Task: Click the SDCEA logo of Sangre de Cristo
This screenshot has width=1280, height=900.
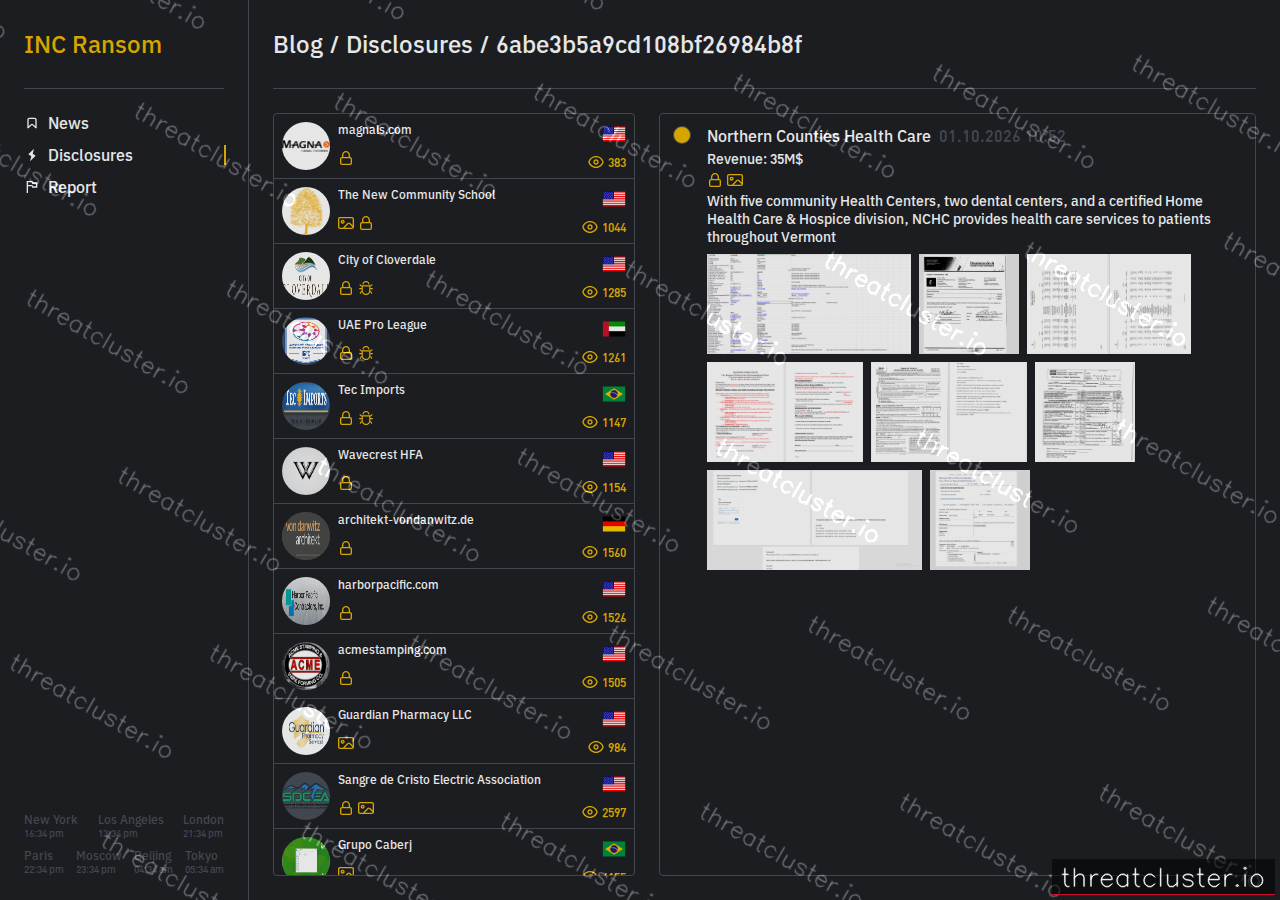Action: (306, 796)
